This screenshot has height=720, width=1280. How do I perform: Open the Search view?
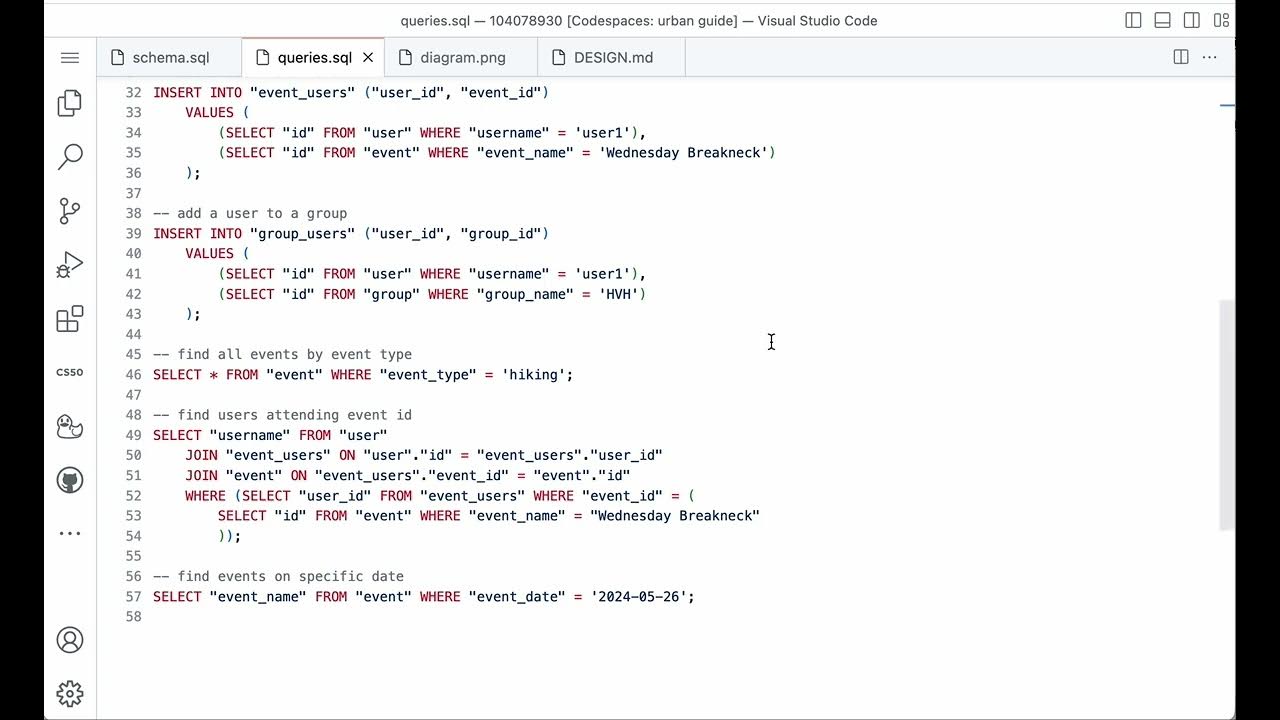click(x=70, y=157)
